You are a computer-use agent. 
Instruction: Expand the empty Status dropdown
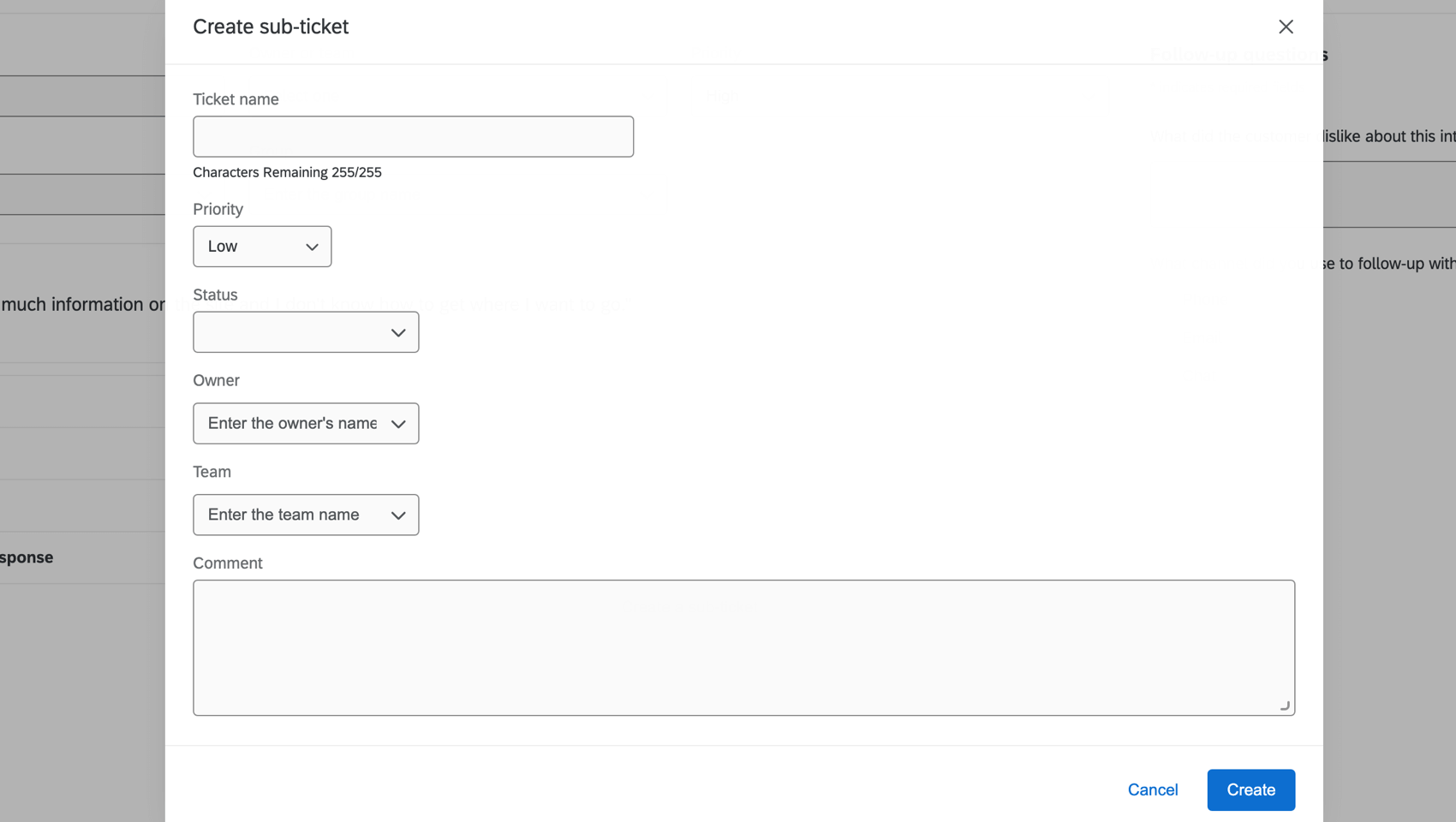tap(305, 332)
